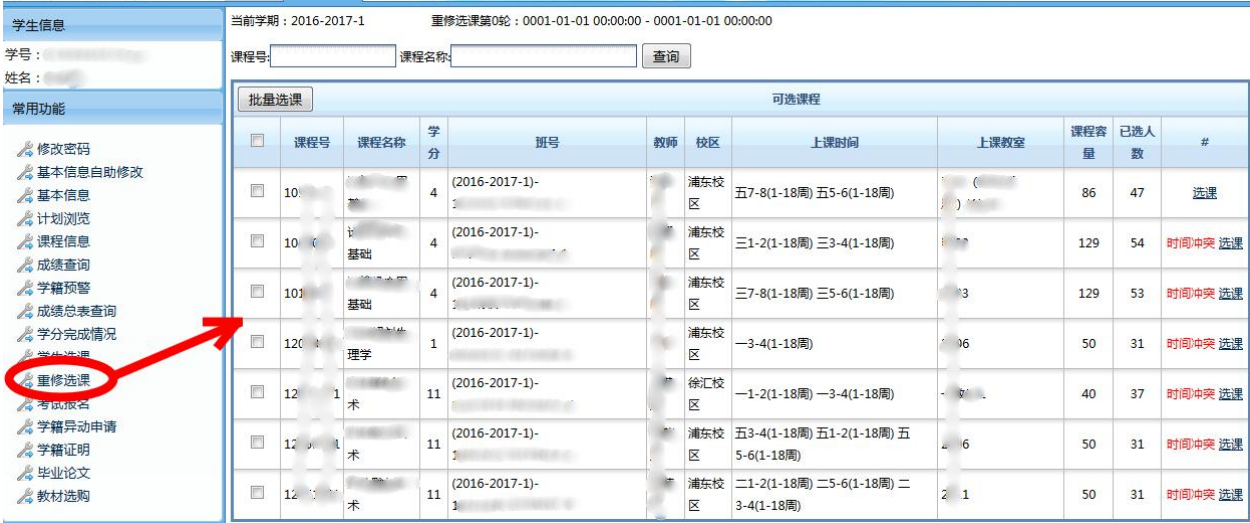Screen dimensions: 1250x523
Task: Click 选课 link for the 86-capacity course
Action: click(1205, 193)
